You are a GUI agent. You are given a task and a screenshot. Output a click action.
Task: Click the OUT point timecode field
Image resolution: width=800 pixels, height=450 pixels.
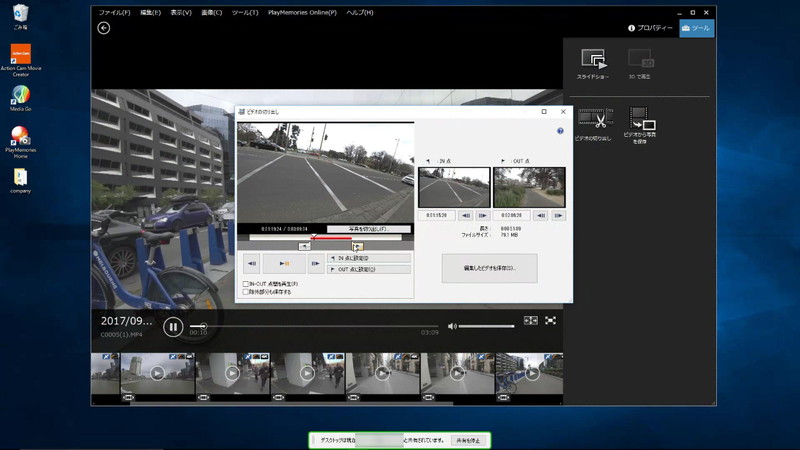coord(512,216)
